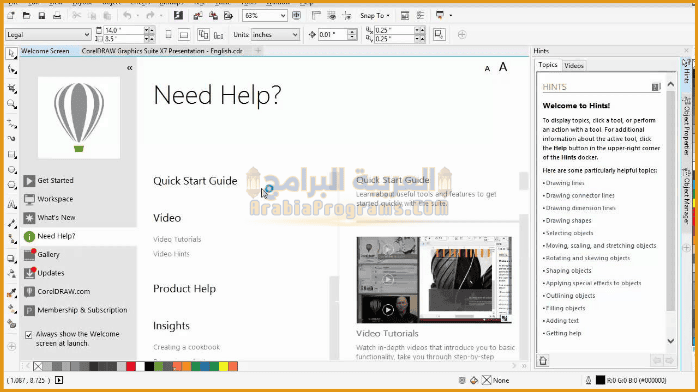The image size is (698, 392).
Task: Open the zoom level dropdown
Action: click(283, 16)
